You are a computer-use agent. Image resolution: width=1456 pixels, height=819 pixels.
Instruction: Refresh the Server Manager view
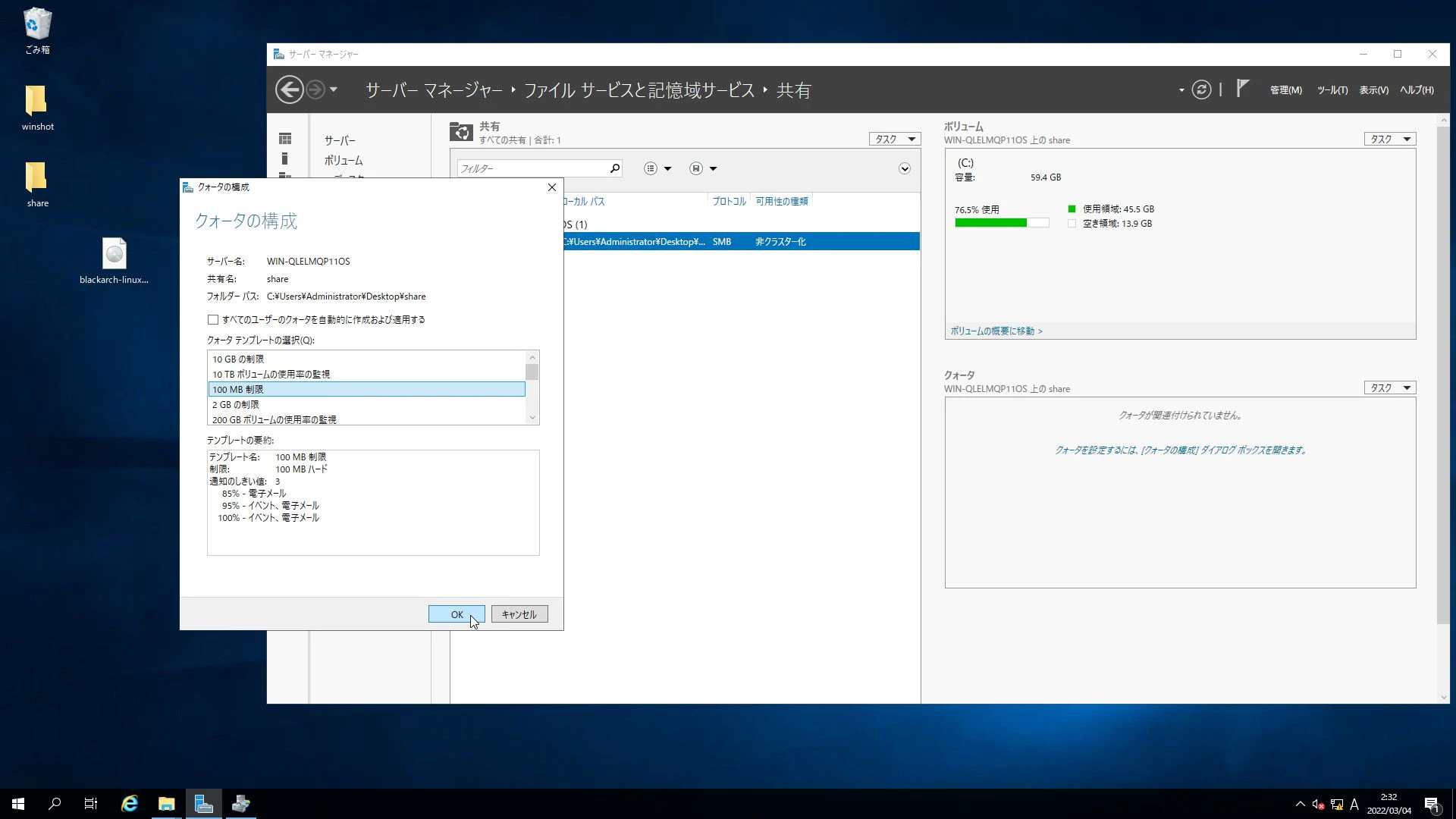[x=1201, y=89]
